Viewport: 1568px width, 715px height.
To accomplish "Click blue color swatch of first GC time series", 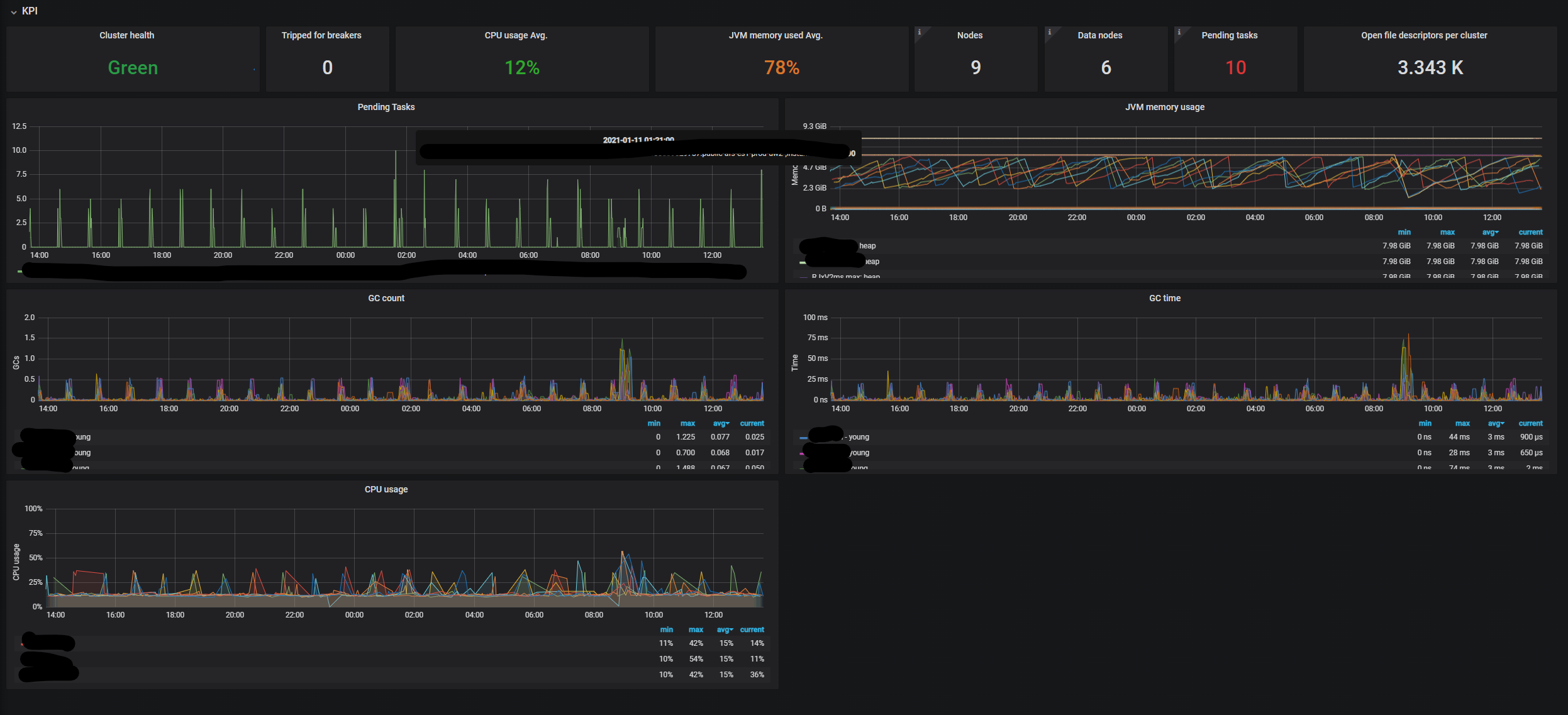I will tap(803, 438).
